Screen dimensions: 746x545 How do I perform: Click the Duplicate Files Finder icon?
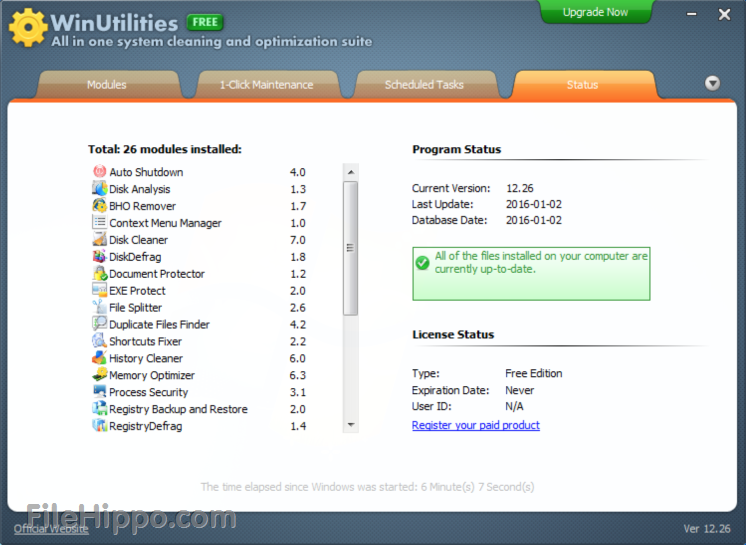coord(99,324)
